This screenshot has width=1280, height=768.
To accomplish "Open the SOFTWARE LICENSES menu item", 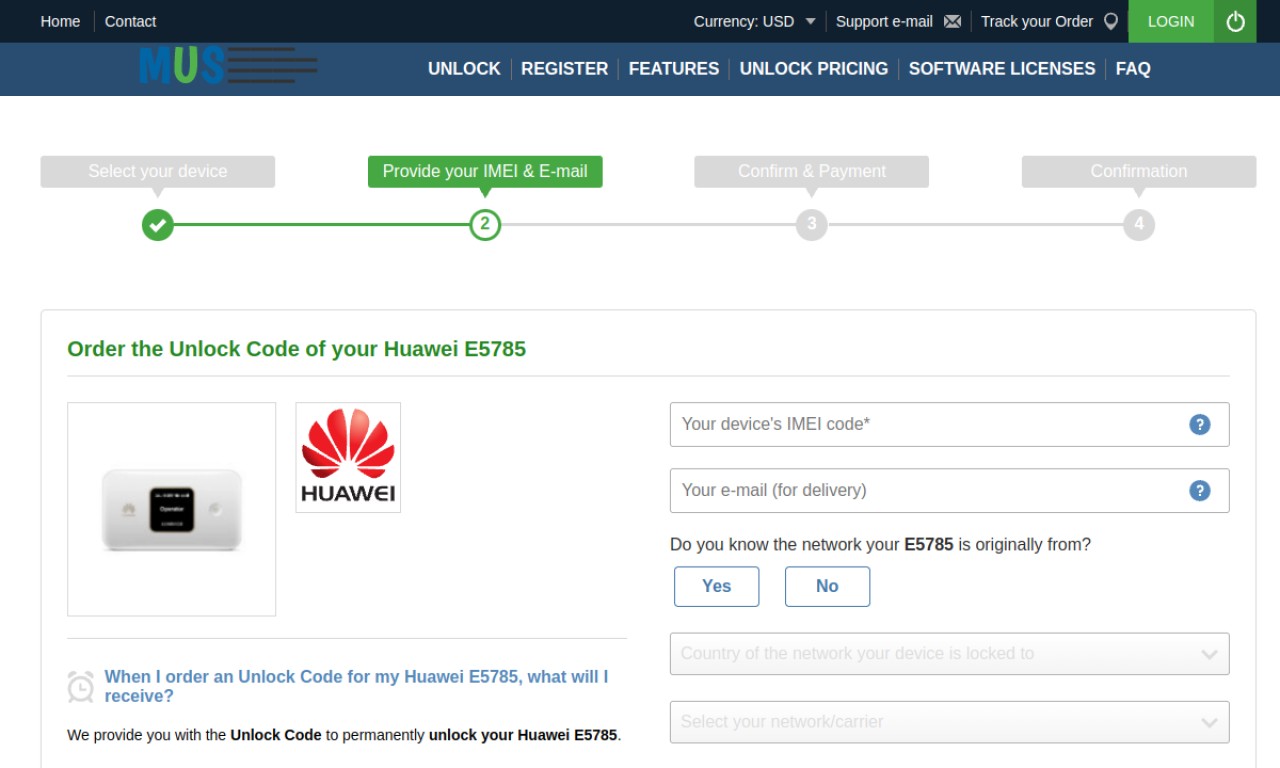I will (x=1002, y=69).
